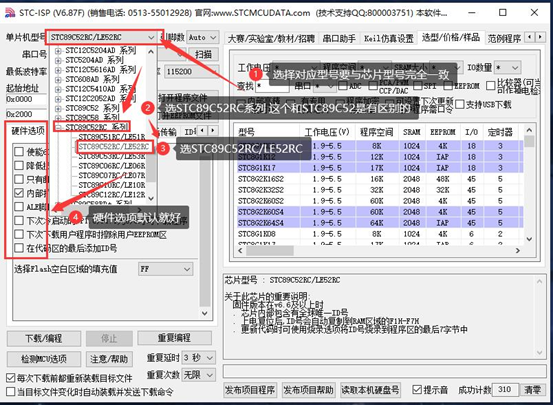
Task: Enable 下次下载用户程序时擦除用户EEPROM区
Action: pyautogui.click(x=19, y=234)
